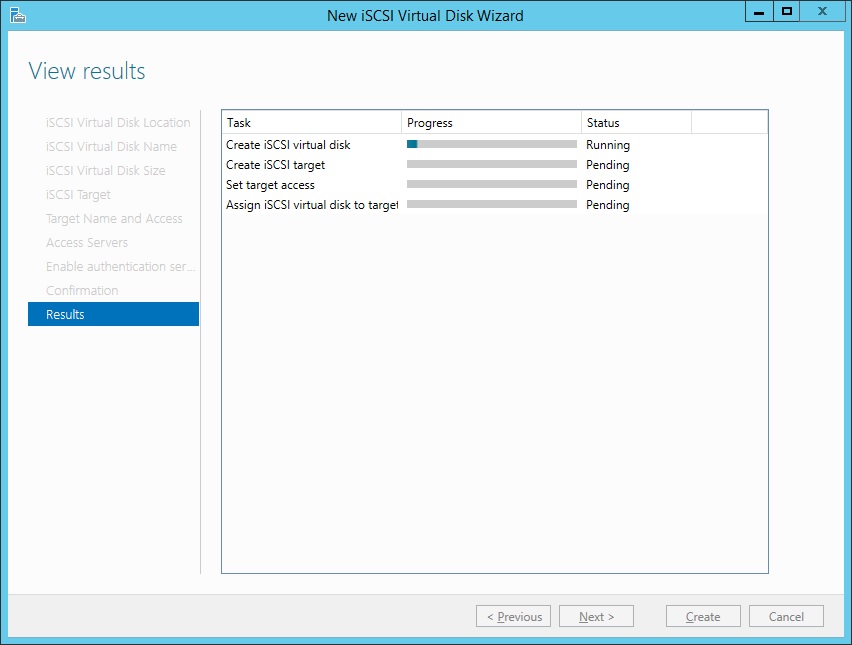Image resolution: width=852 pixels, height=645 pixels.
Task: Open Access Servers step
Action: pos(87,242)
